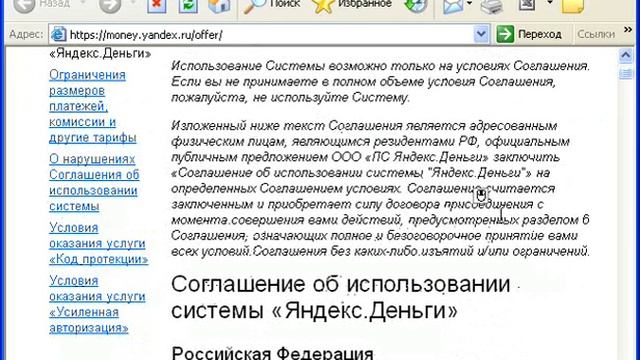The image size is (640, 360).
Task: Click the address field with money.yandex.ru URL
Action: click(269, 35)
